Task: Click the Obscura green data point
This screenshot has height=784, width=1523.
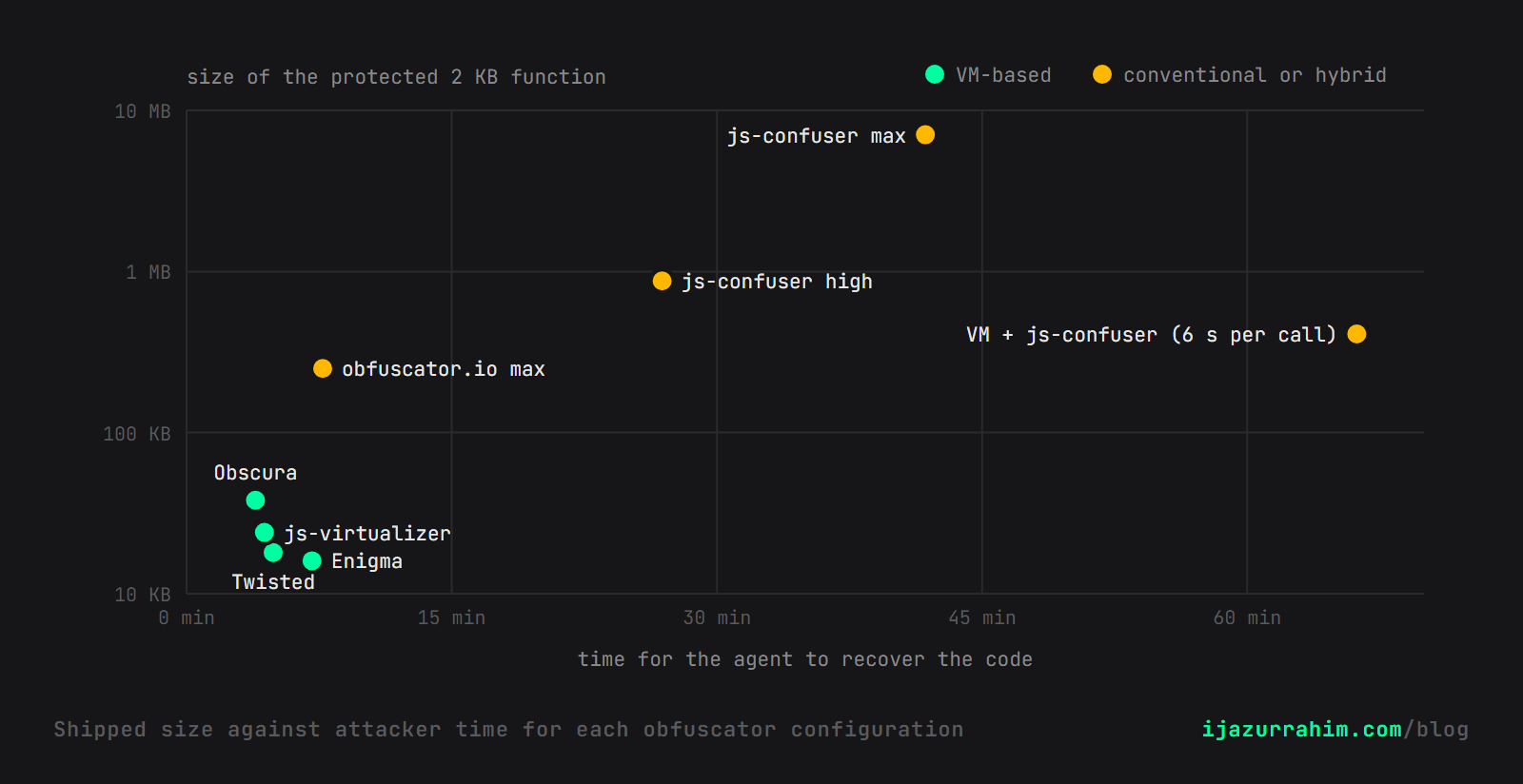Action: tap(255, 500)
